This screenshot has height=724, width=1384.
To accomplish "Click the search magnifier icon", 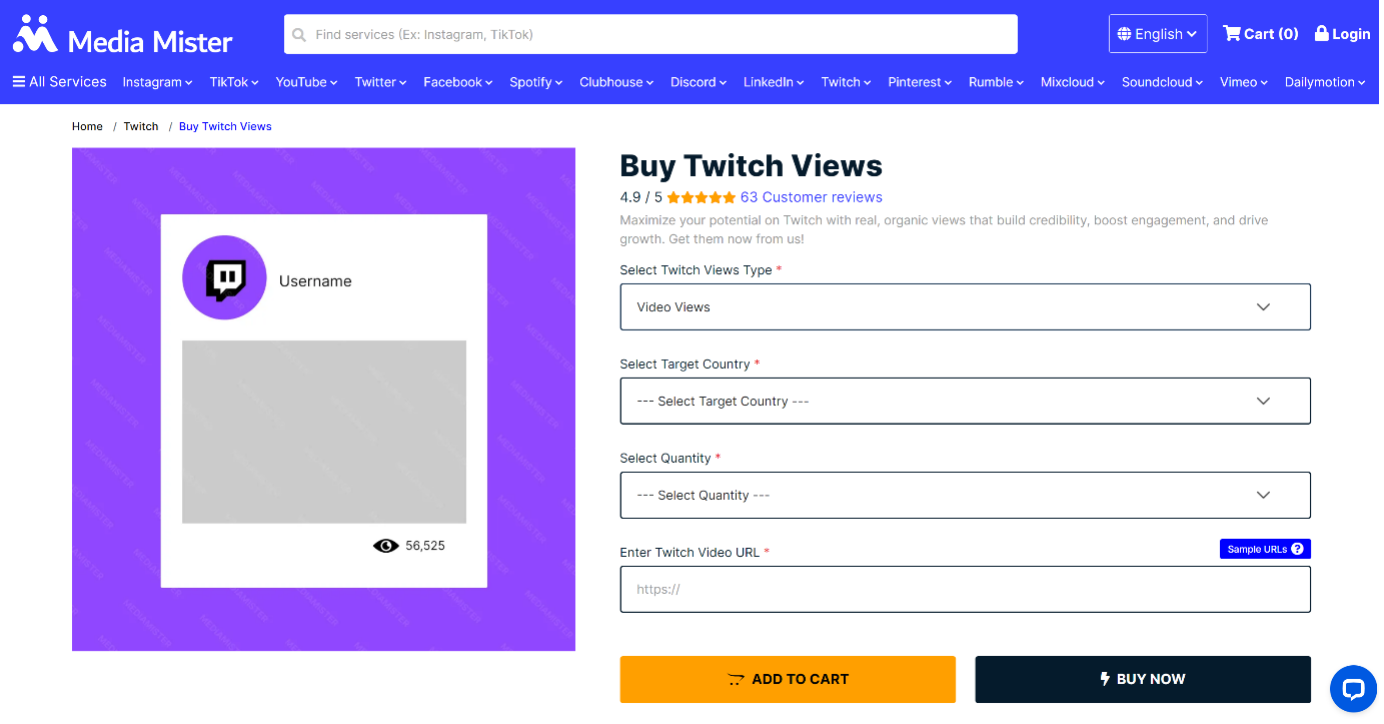I will coord(299,35).
